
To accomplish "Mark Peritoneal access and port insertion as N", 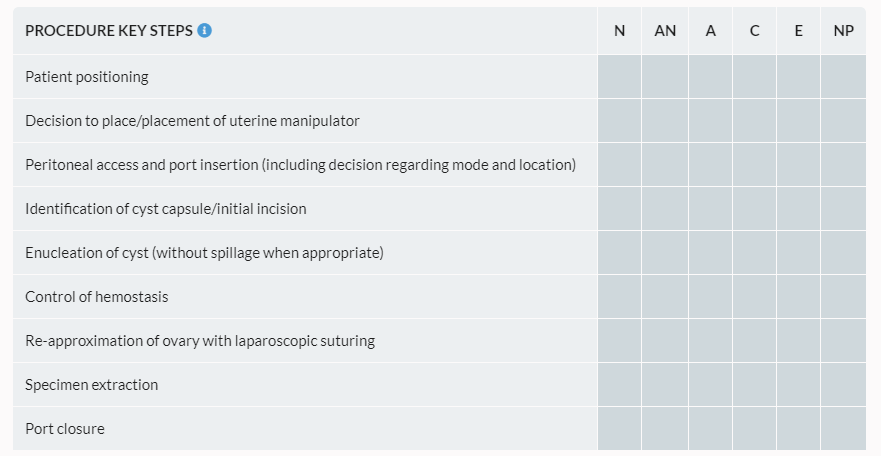I will coord(620,165).
